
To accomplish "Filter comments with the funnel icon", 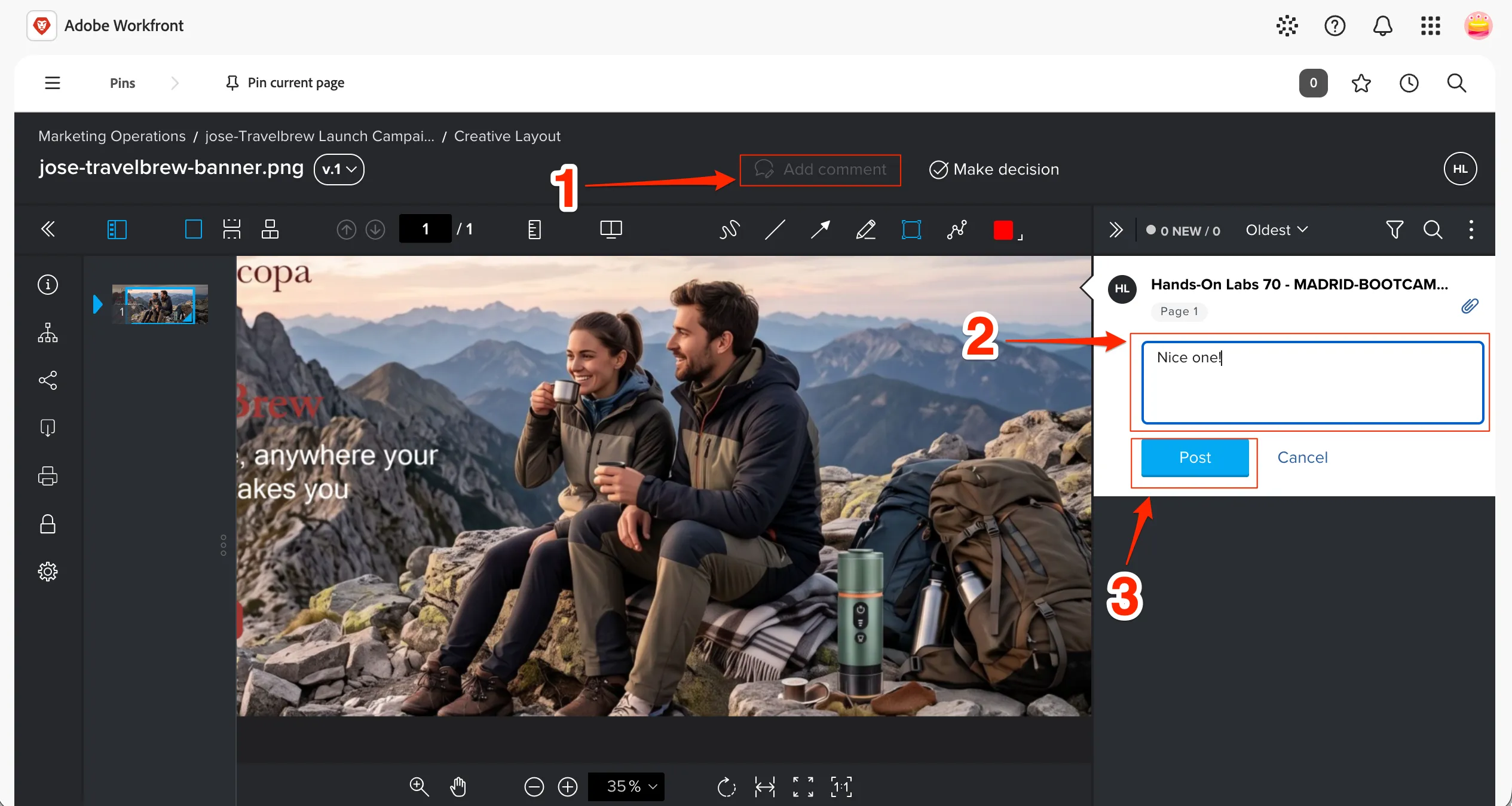I will click(x=1394, y=230).
